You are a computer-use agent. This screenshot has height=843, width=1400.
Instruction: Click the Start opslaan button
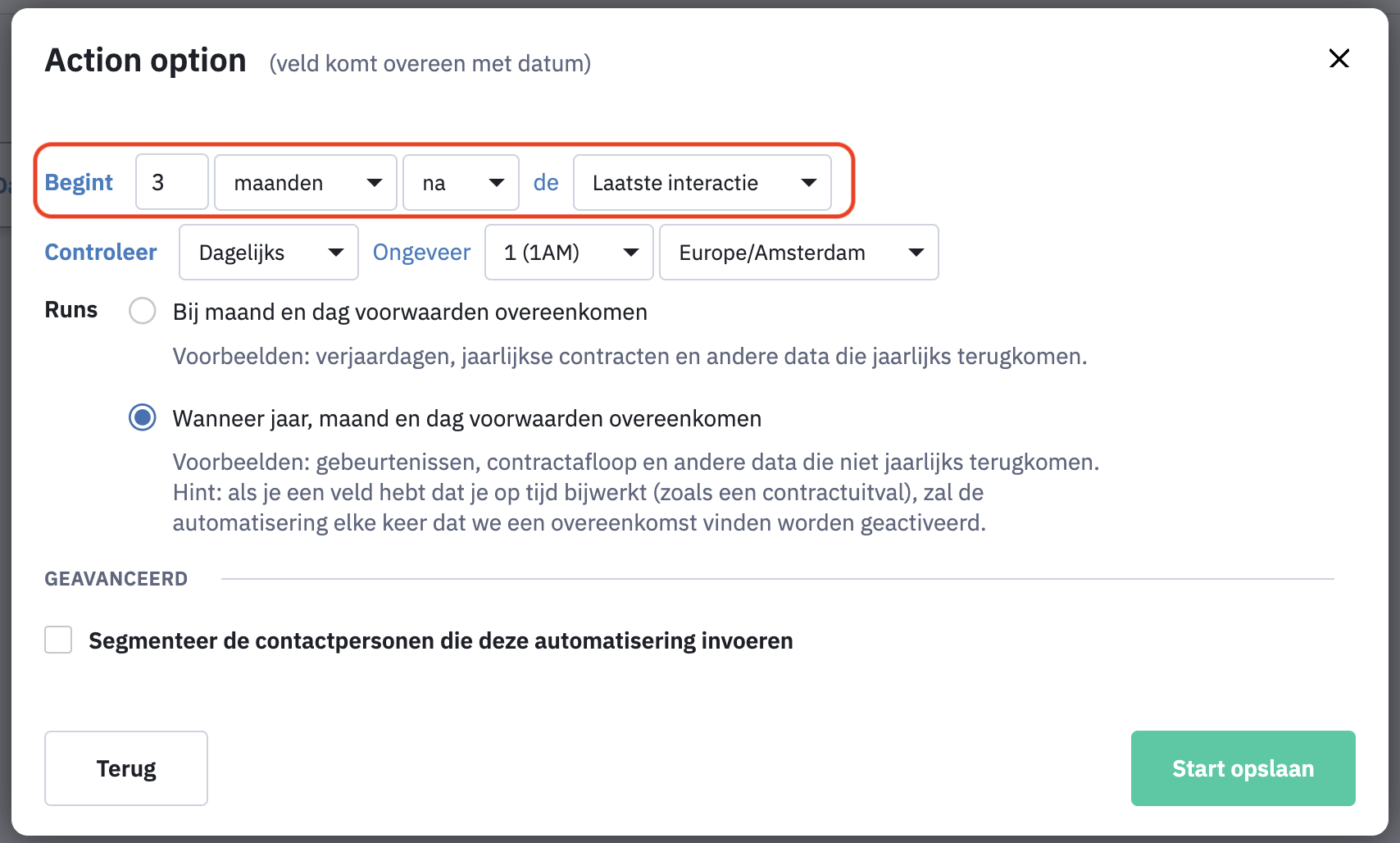pyautogui.click(x=1243, y=768)
